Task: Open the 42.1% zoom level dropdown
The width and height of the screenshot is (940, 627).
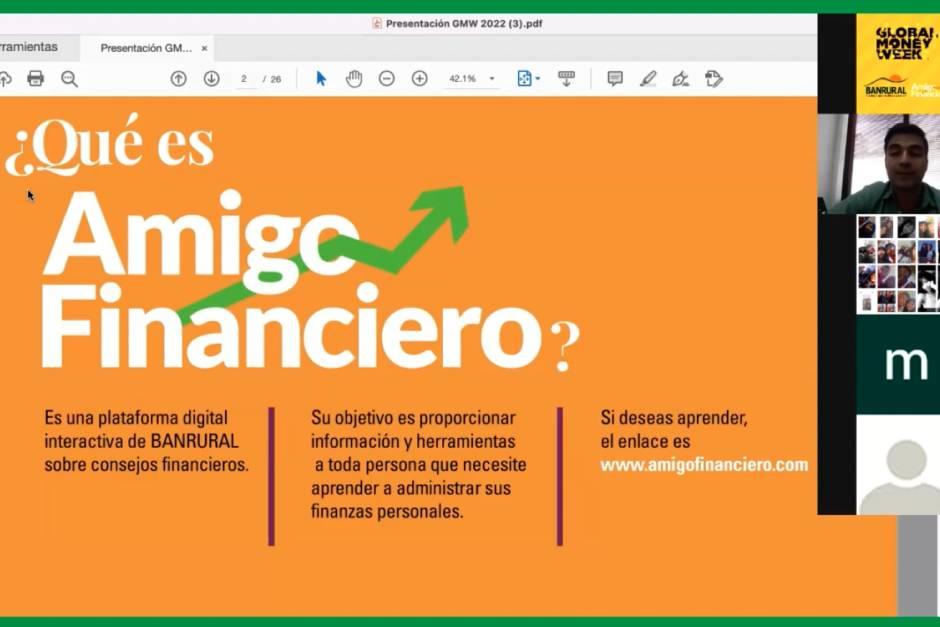Action: click(491, 79)
